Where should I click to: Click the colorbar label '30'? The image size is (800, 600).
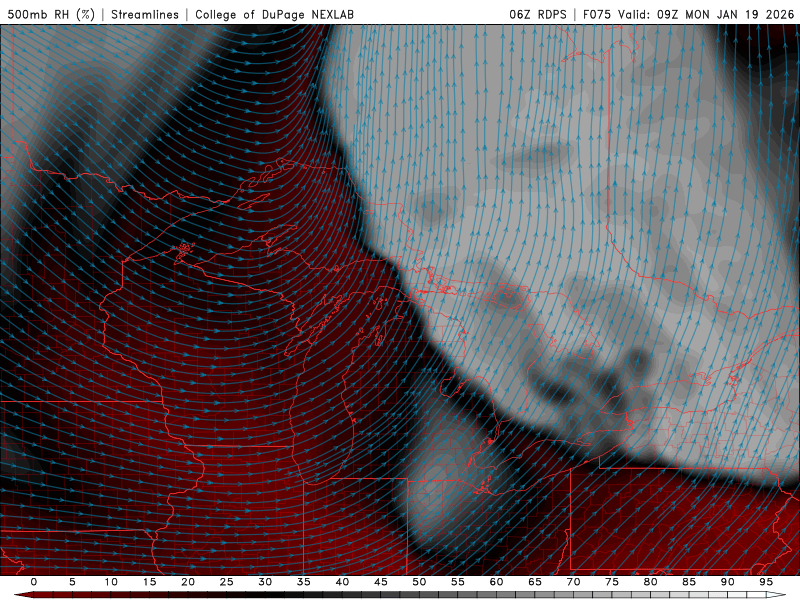265,582
